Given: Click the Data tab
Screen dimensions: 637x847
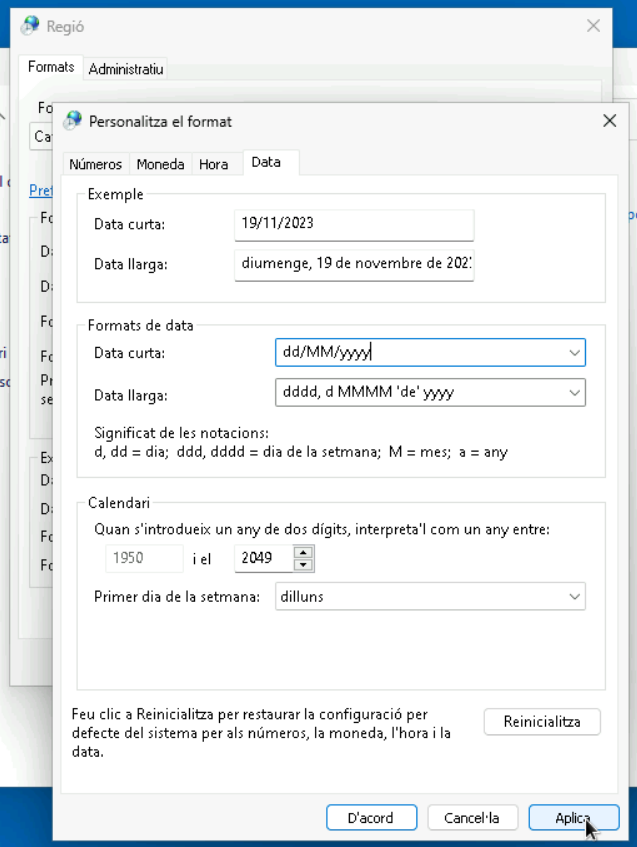Looking at the screenshot, I should [266, 162].
